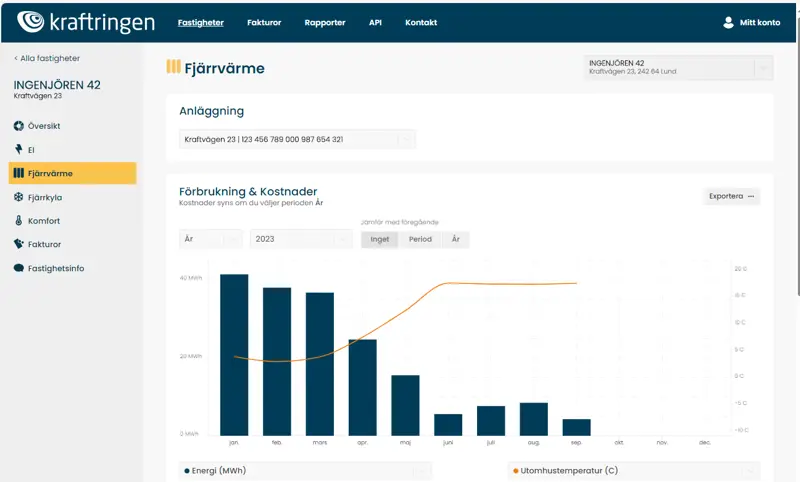Open Fjärrkyla snowflake icon

tap(18, 197)
